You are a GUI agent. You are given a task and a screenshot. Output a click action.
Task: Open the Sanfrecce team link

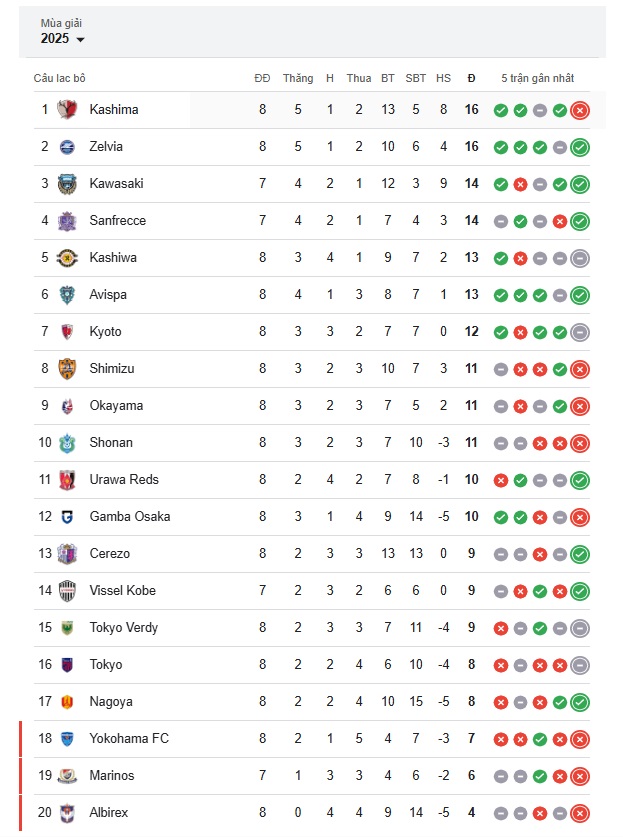tap(117, 220)
